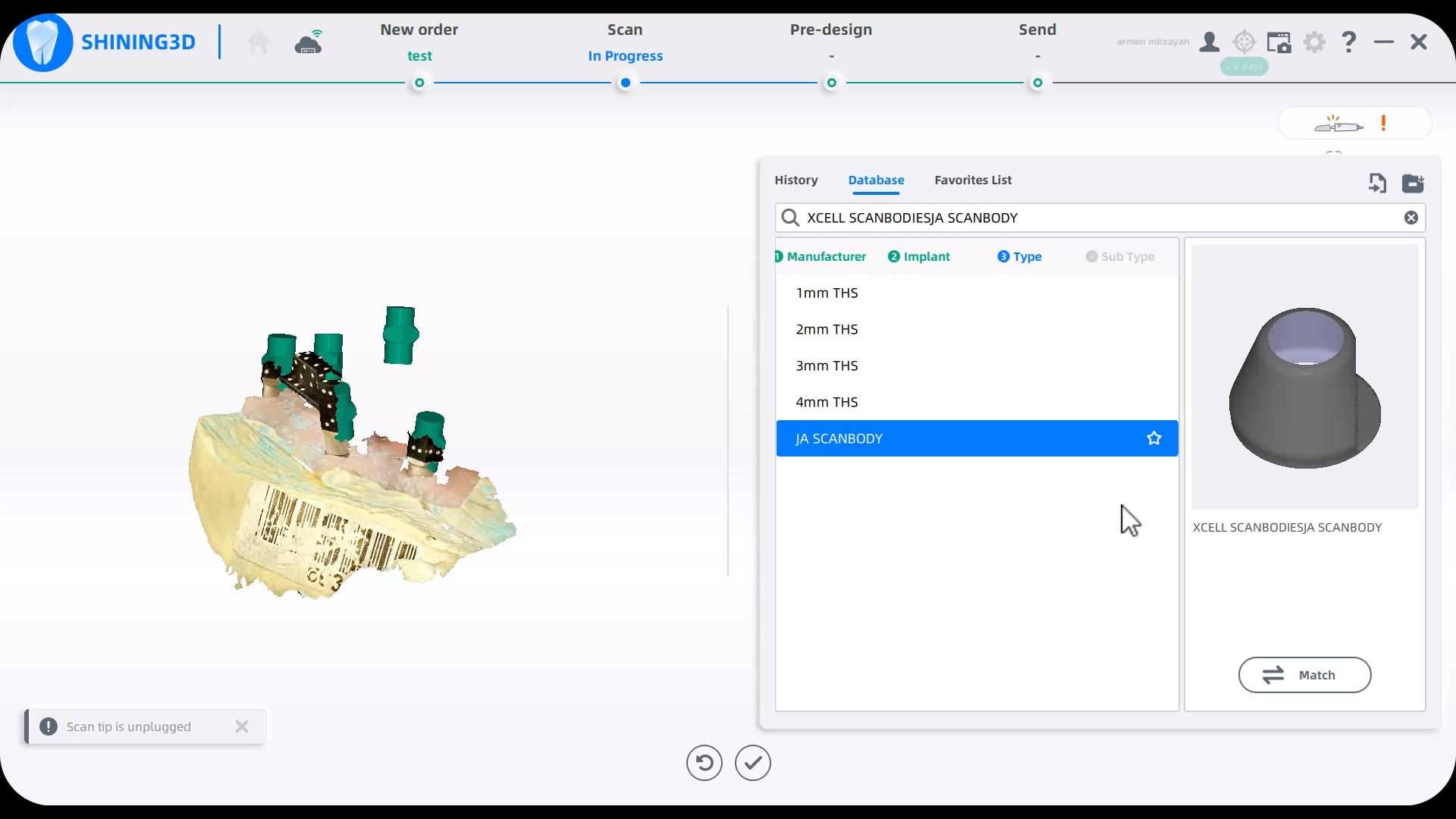
Task: Open the settings gear
Action: pos(1315,42)
